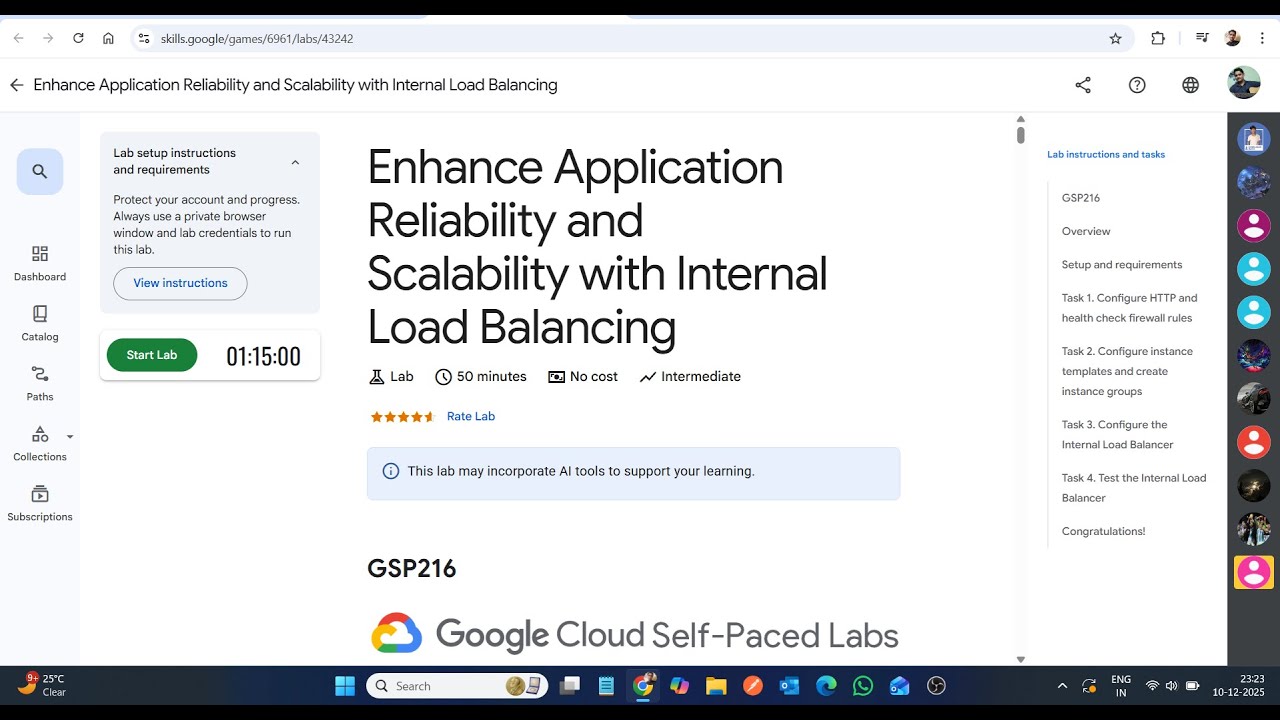Show hidden system tray icons
Screen dimensions: 1280x720
[1062, 686]
